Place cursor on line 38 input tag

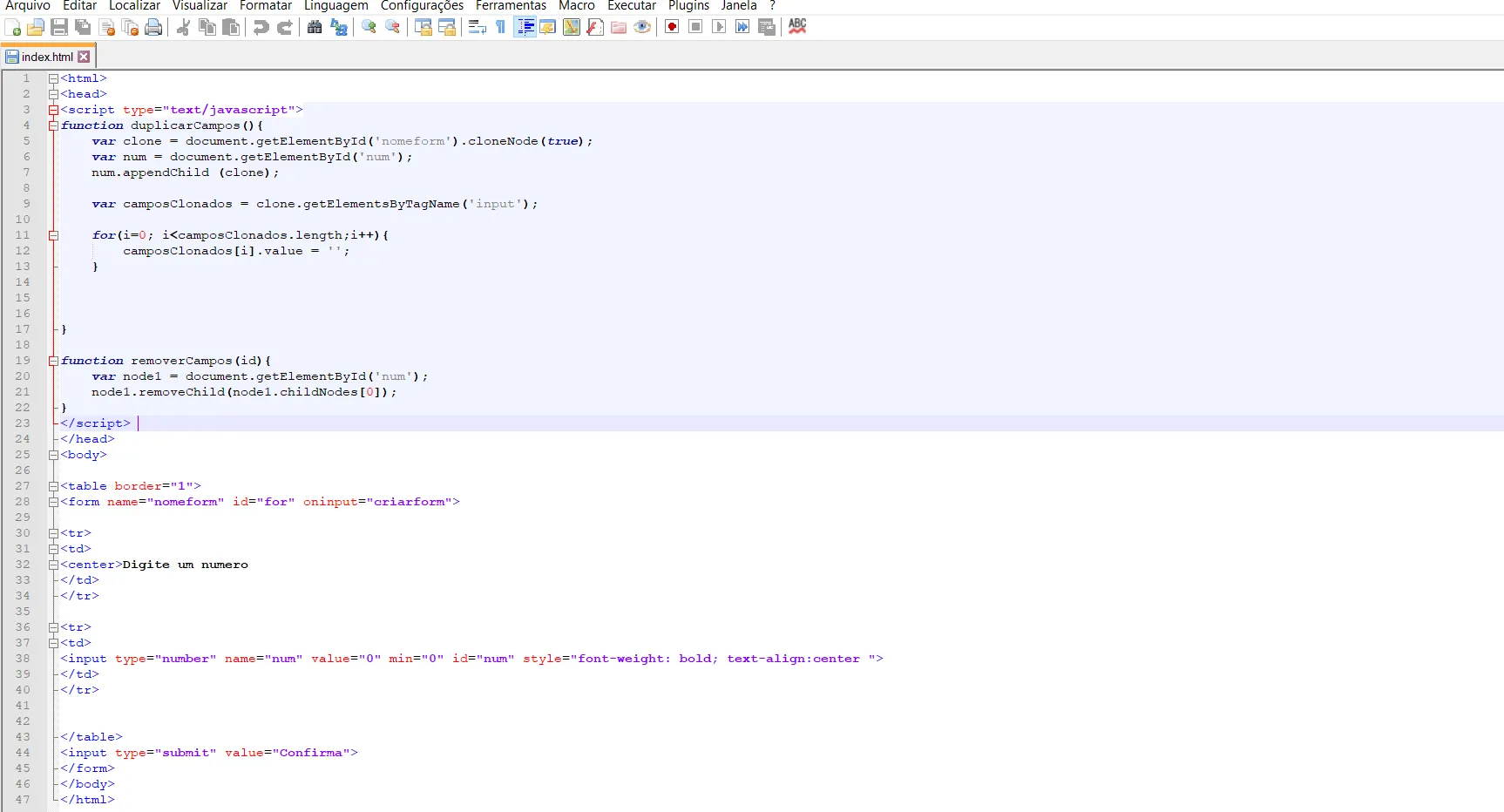coord(87,659)
